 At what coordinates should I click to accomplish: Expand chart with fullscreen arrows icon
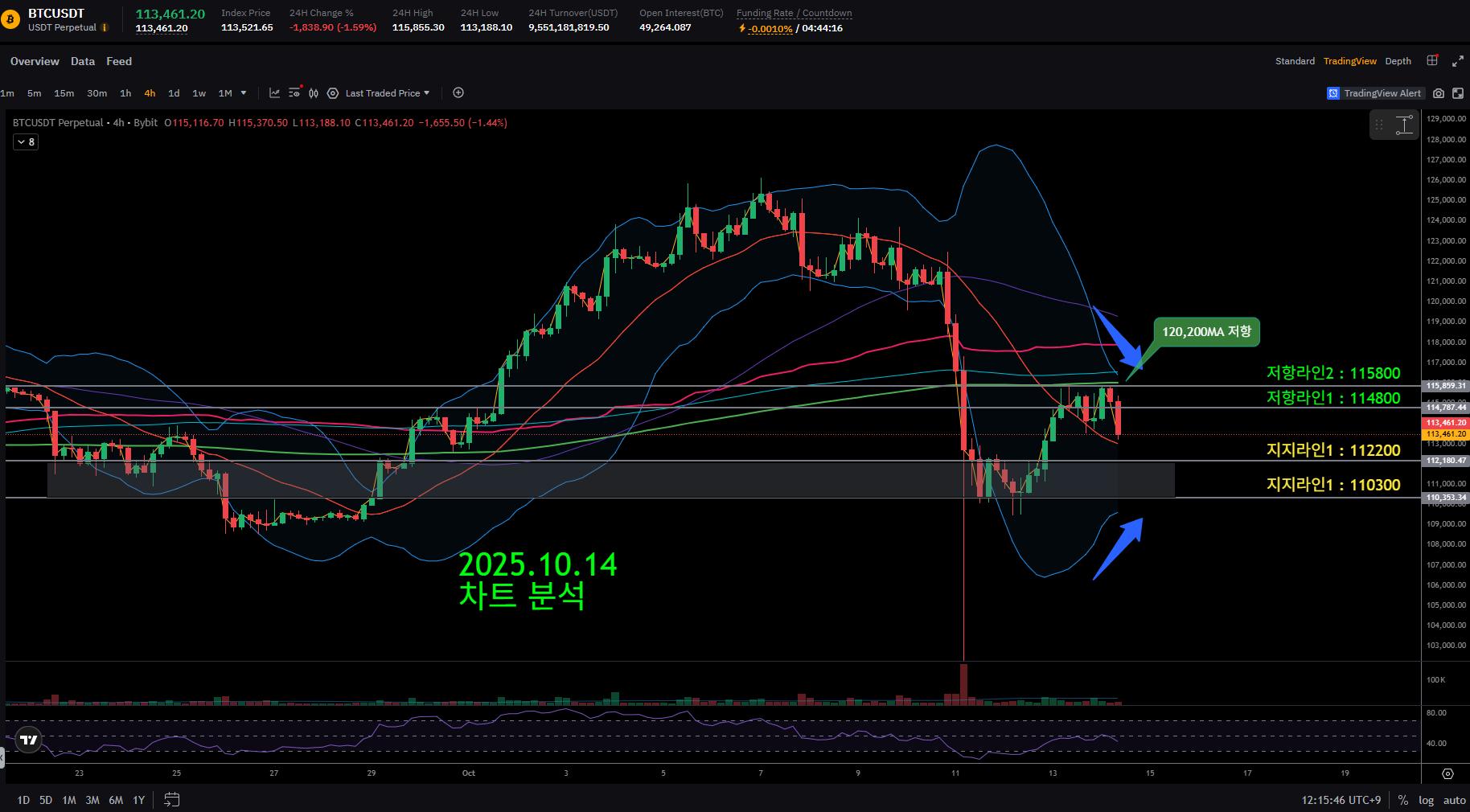click(1457, 61)
